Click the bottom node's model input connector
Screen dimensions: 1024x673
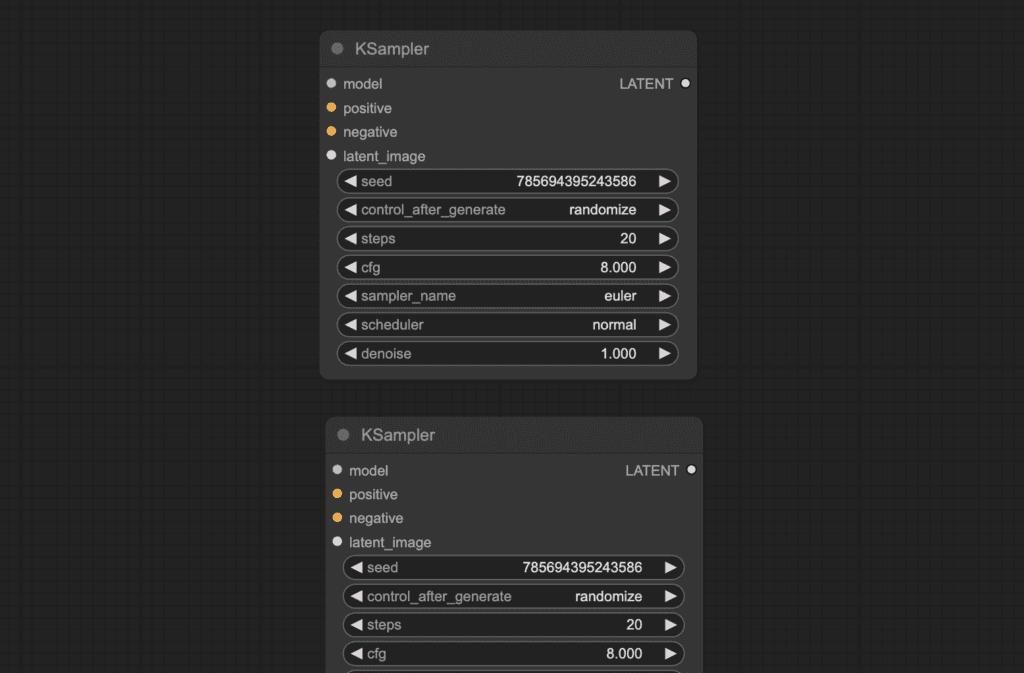(x=338, y=470)
